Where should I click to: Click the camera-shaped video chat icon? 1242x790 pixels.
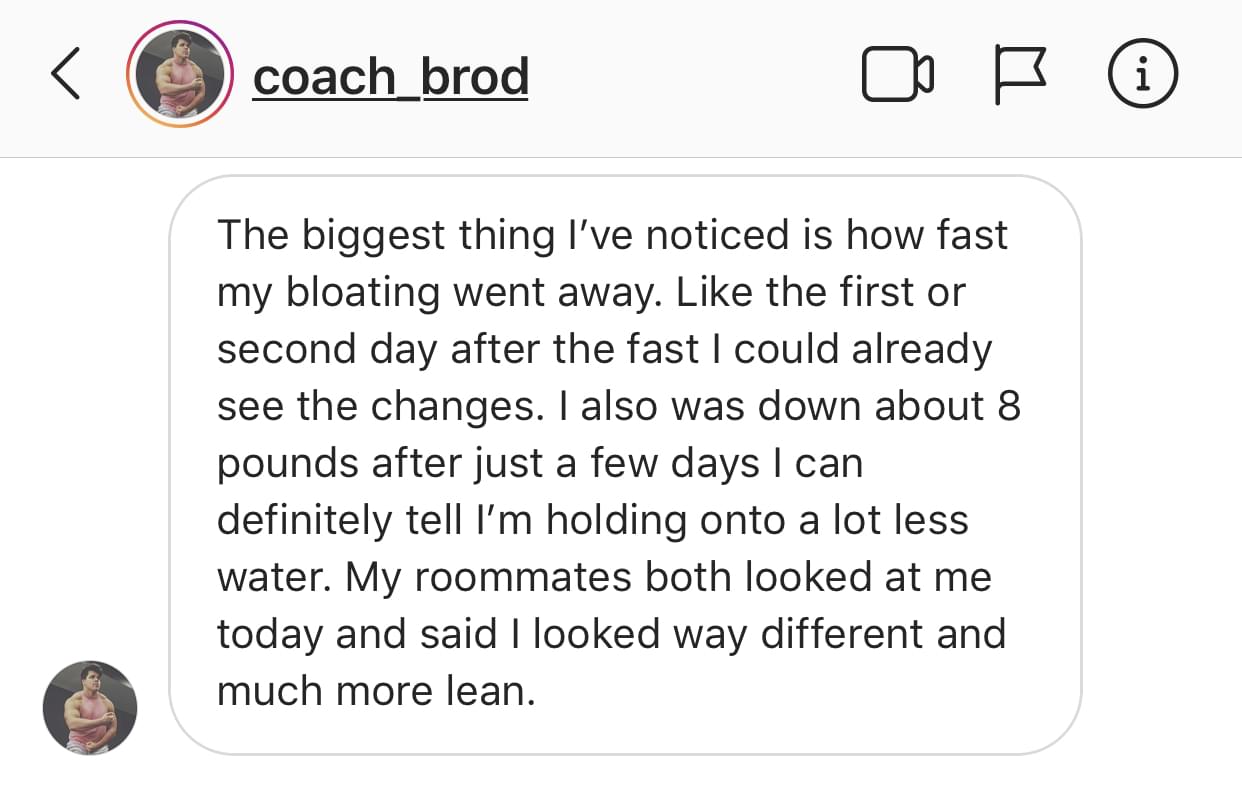tap(898, 76)
